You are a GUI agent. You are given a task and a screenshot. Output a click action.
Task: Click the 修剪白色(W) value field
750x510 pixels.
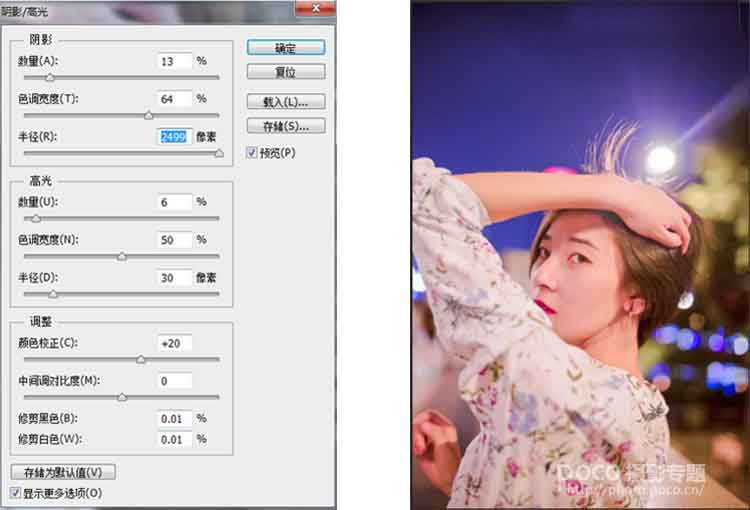click(x=175, y=439)
